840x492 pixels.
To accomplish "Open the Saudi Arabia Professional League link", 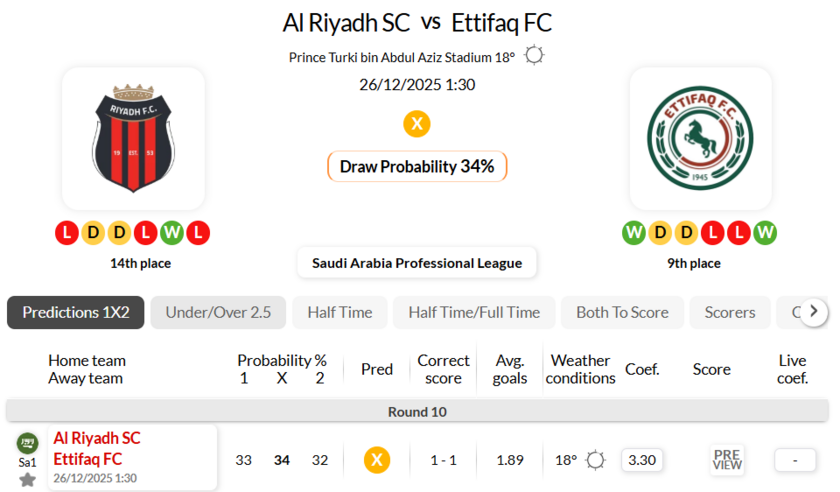I will [417, 263].
